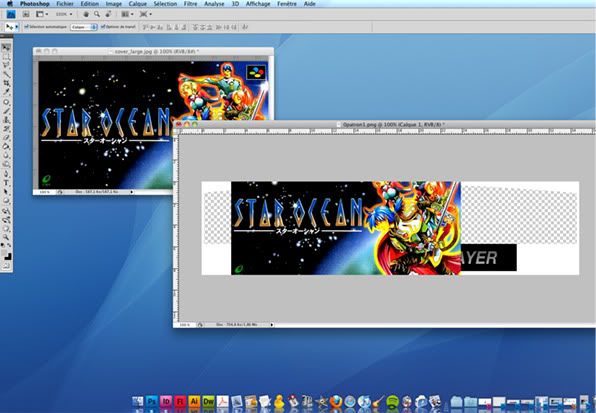Open the Calque menu
596x413 pixels.
[138, 4]
